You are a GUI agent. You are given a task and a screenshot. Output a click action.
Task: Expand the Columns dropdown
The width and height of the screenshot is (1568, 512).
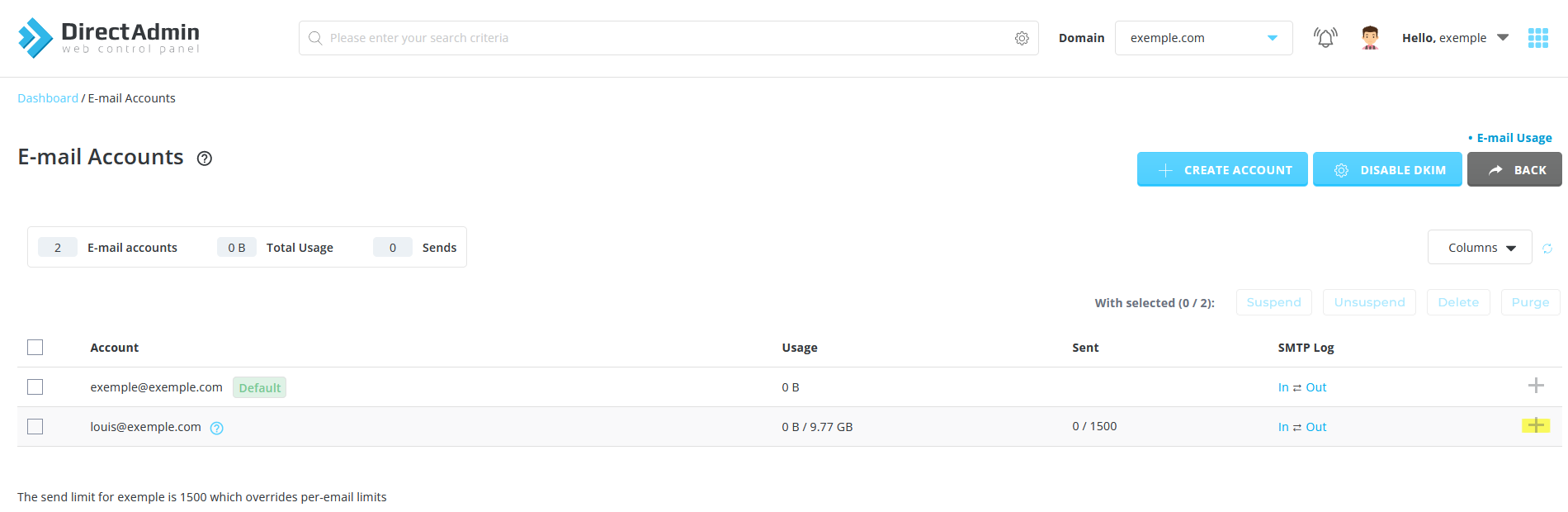pyautogui.click(x=1480, y=248)
